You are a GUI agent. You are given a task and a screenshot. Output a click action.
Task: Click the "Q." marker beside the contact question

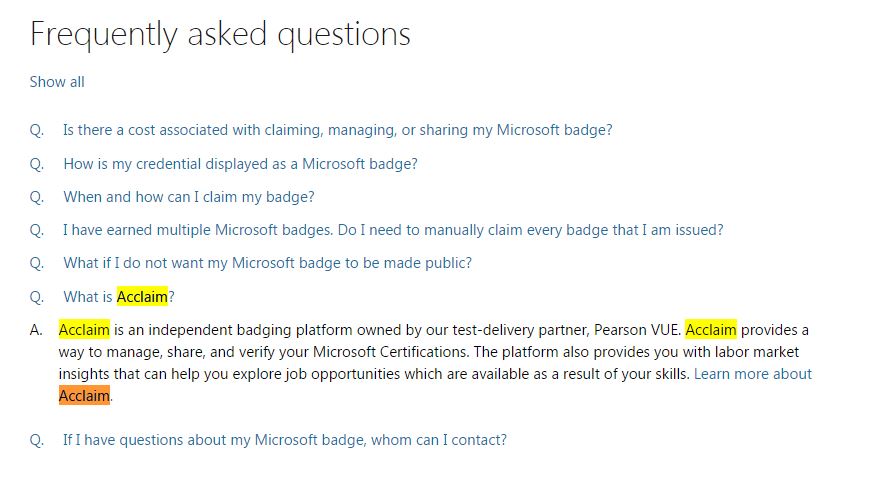[37, 439]
